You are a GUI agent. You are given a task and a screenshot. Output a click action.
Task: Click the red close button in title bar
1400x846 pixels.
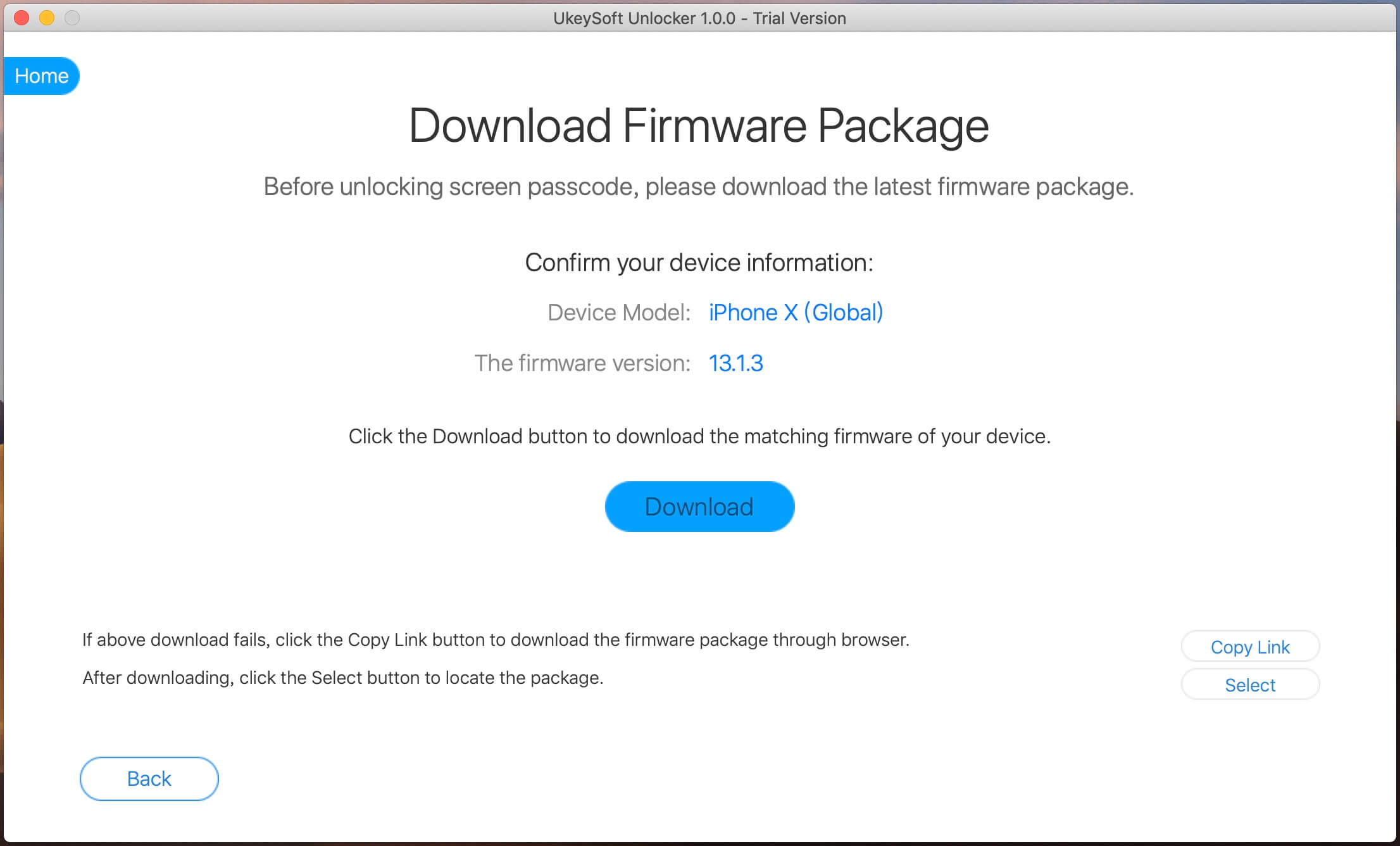[x=20, y=18]
